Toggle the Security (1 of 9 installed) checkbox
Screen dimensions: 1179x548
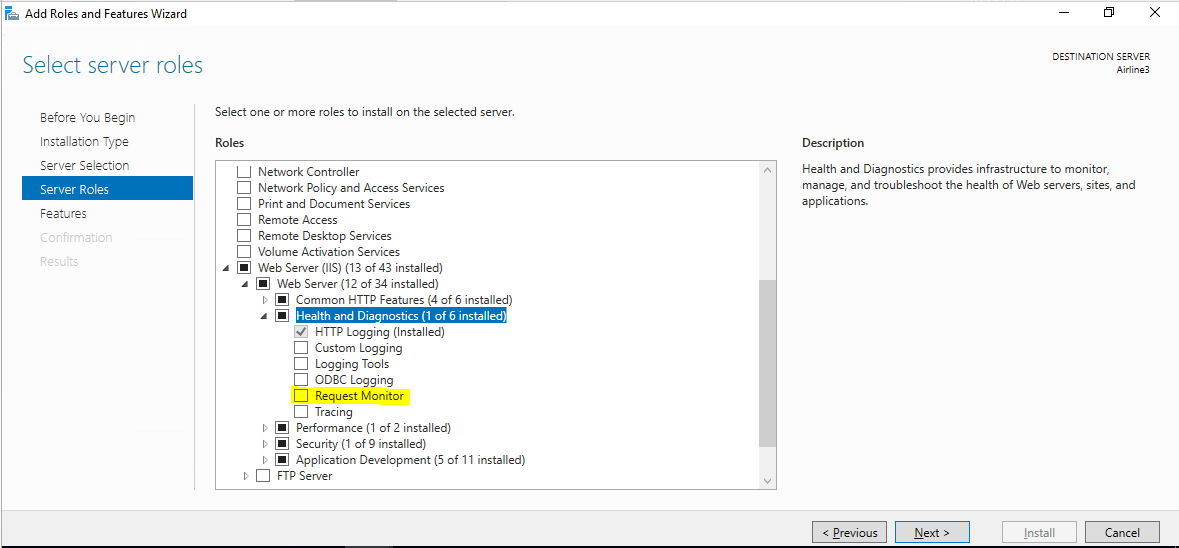coord(282,444)
